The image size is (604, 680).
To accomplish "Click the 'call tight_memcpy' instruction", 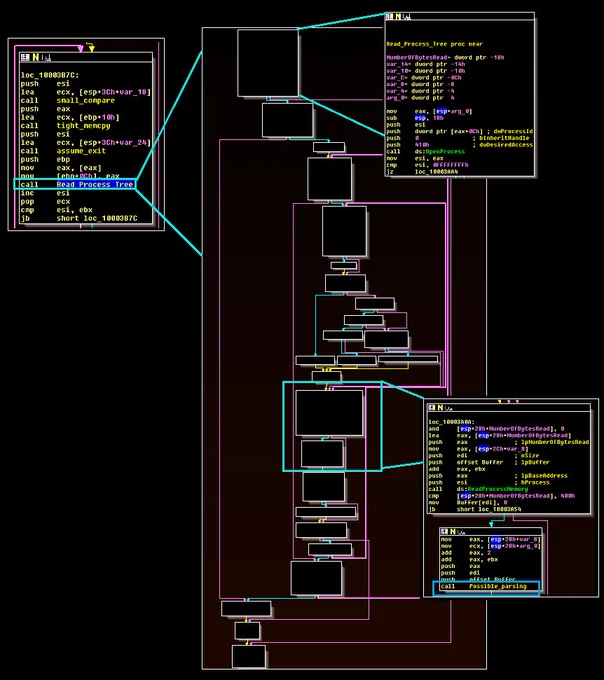I will tap(65, 126).
